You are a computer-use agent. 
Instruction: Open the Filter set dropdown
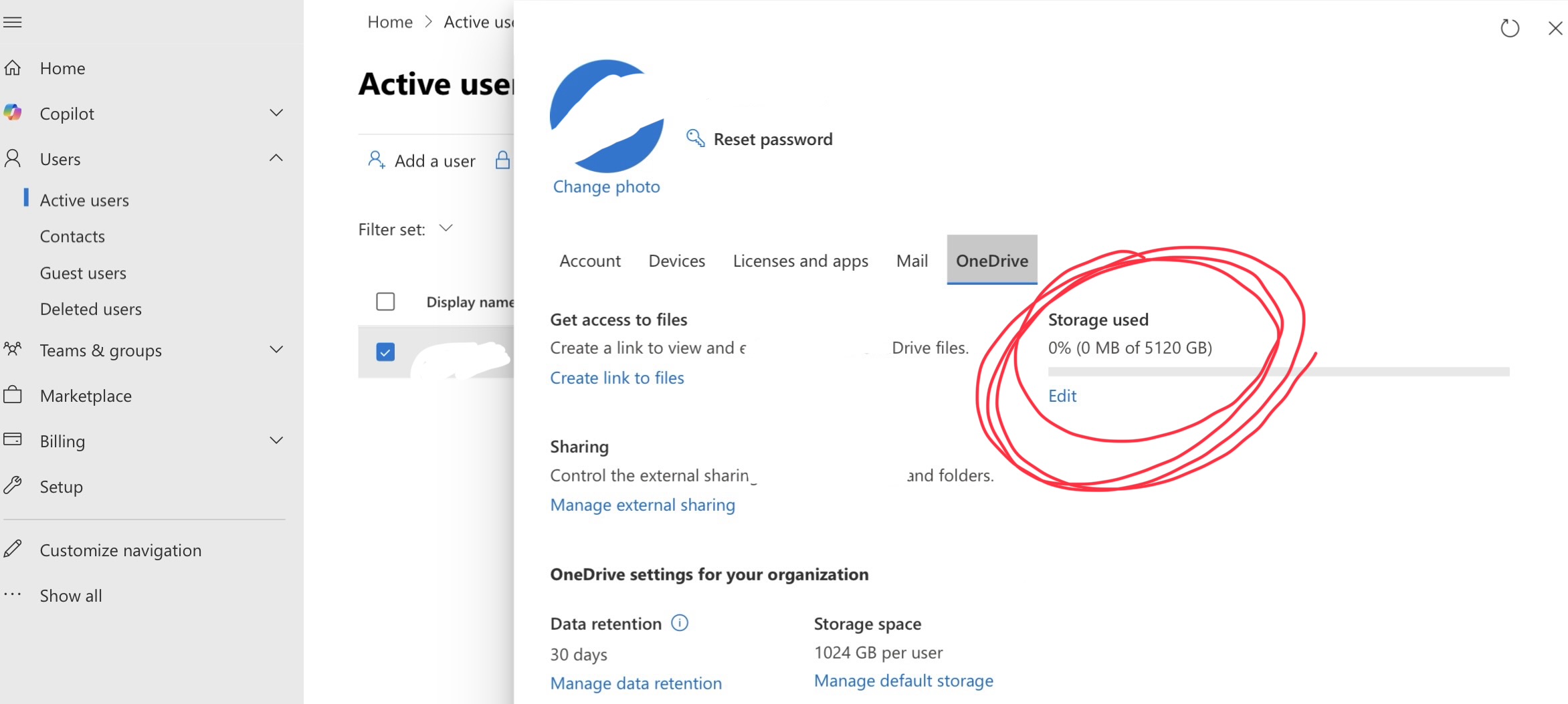click(x=446, y=229)
